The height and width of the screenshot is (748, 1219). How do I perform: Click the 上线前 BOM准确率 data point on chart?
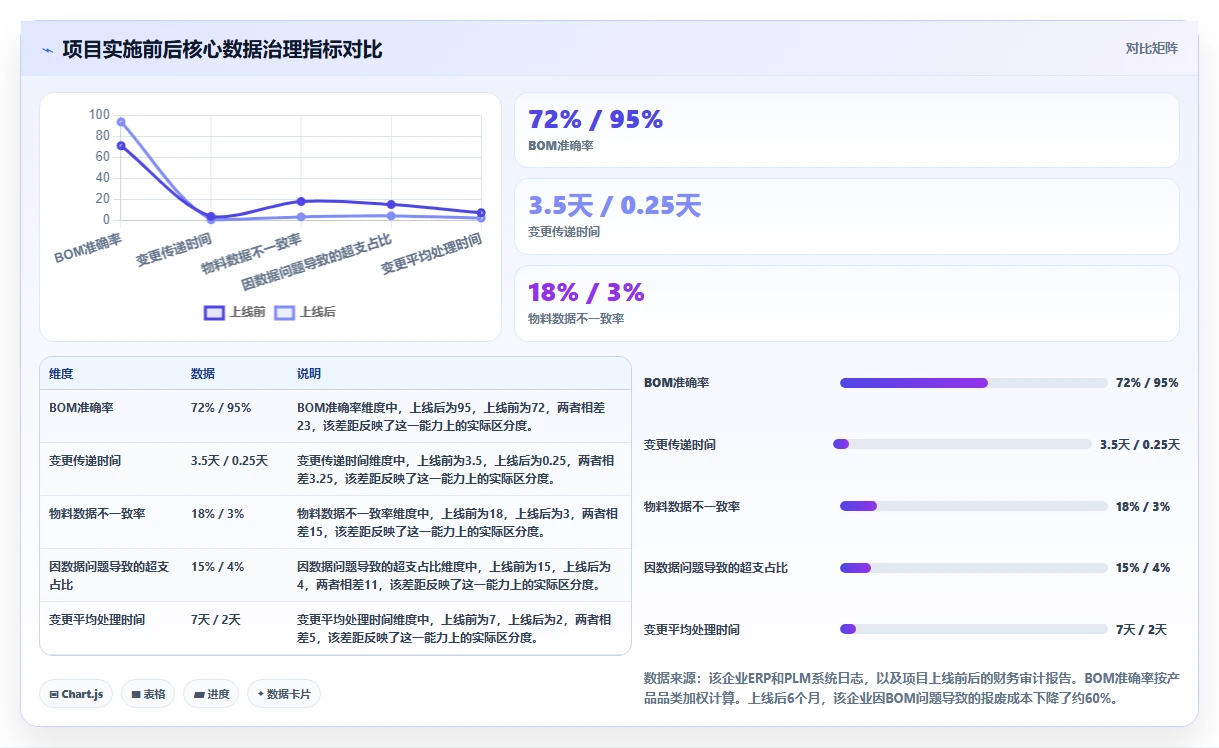point(121,145)
